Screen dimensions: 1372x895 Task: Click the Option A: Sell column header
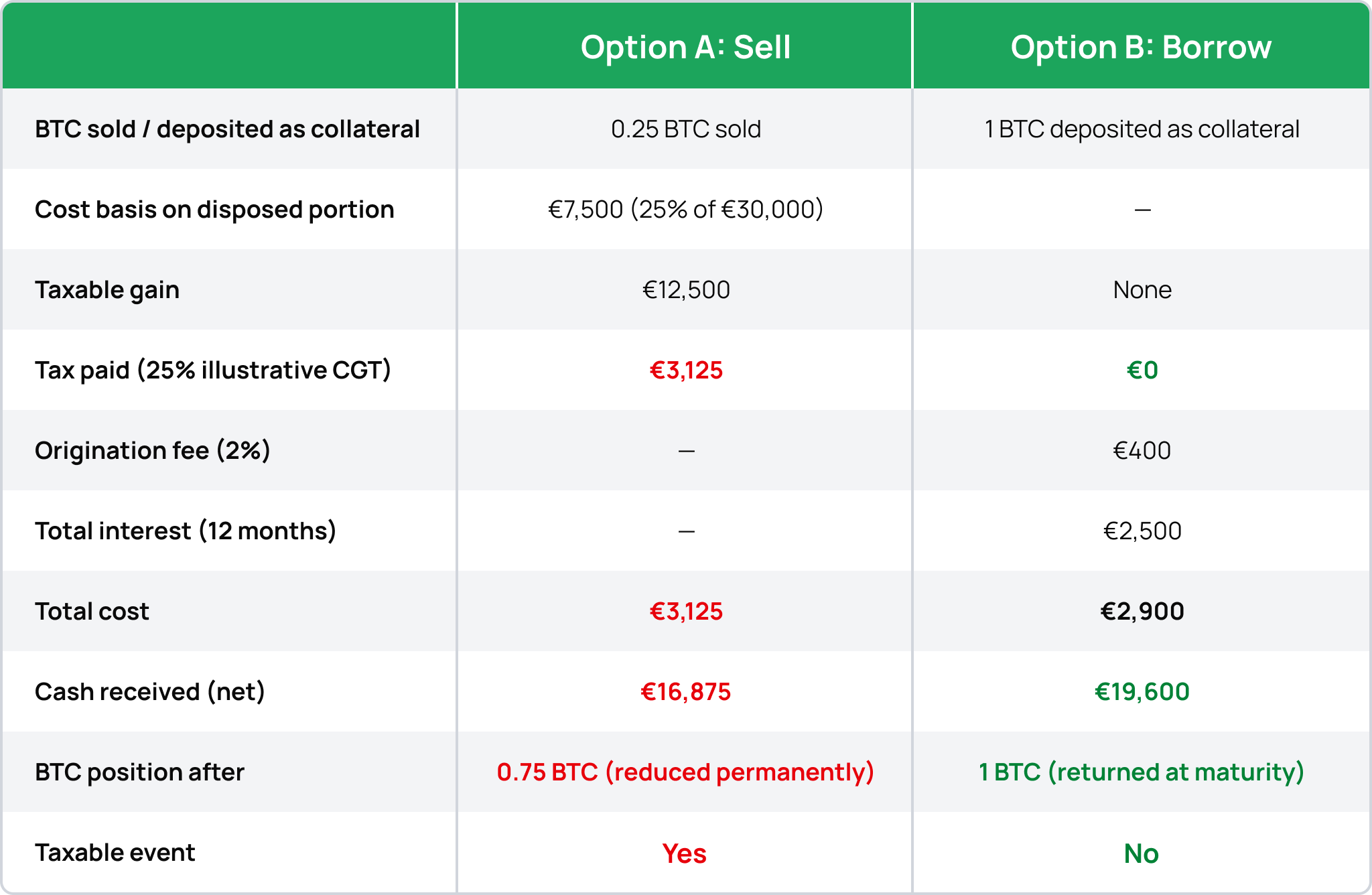pyautogui.click(x=685, y=48)
